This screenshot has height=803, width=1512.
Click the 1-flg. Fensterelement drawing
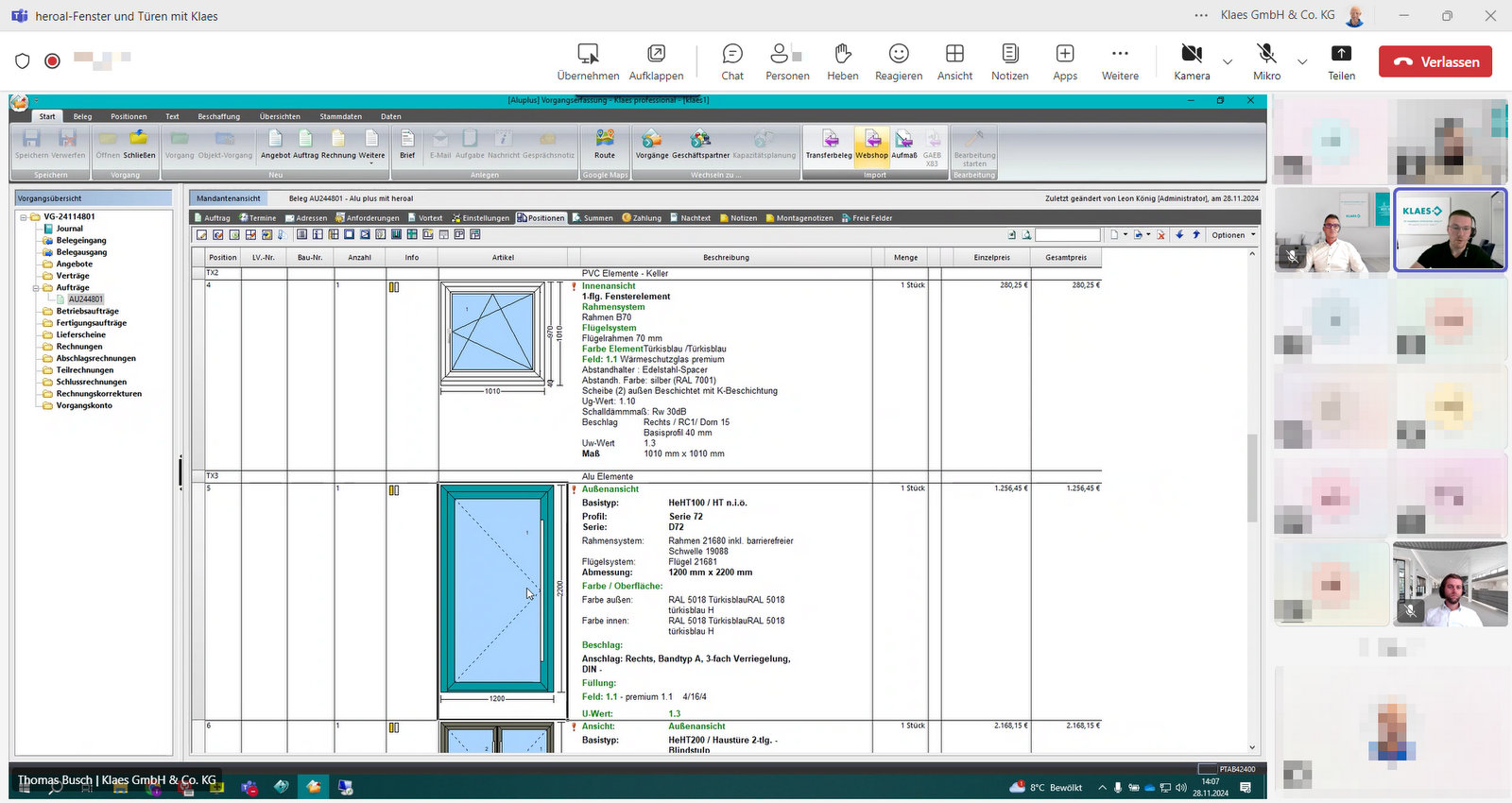491,332
